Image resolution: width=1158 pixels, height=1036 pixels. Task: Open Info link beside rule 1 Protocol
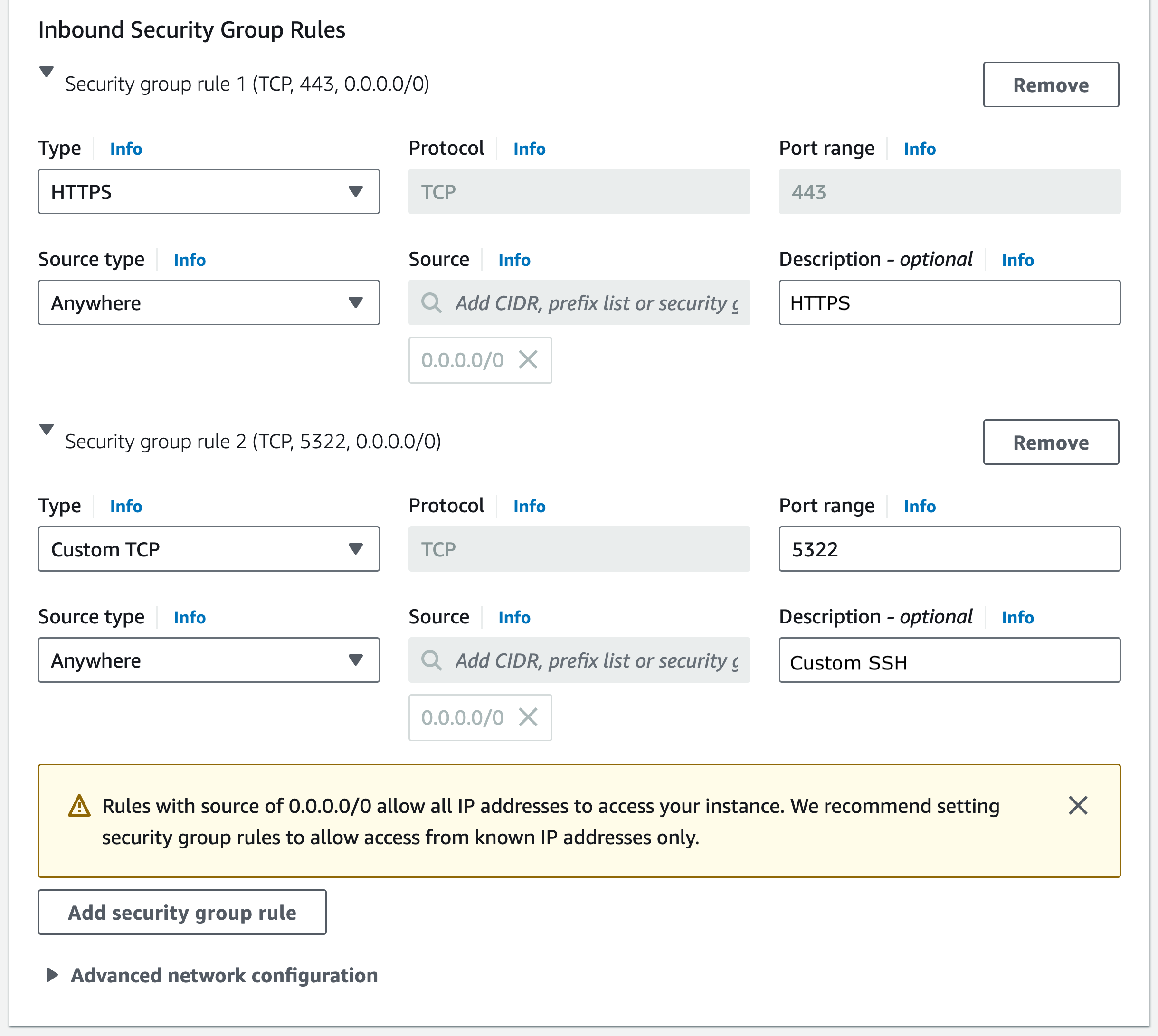[x=529, y=149]
